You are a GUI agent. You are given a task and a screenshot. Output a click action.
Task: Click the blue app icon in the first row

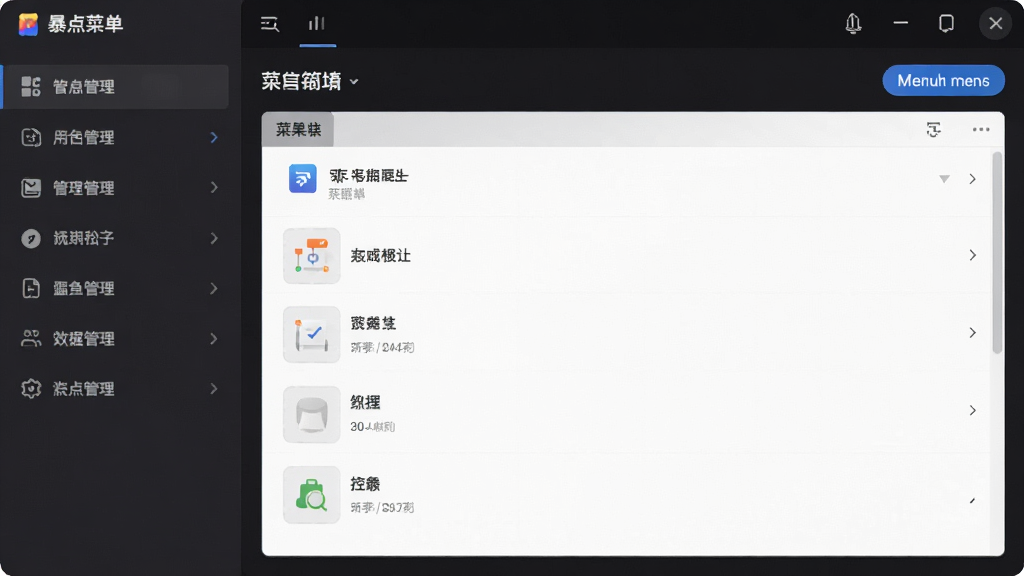coord(303,178)
